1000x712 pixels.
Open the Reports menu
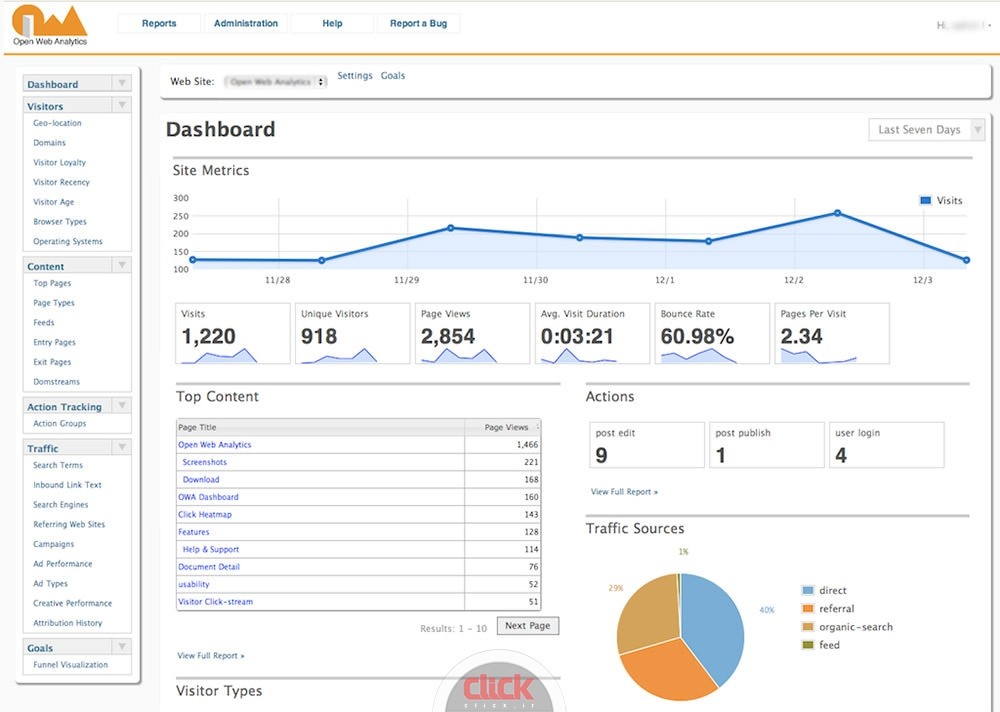tap(159, 24)
